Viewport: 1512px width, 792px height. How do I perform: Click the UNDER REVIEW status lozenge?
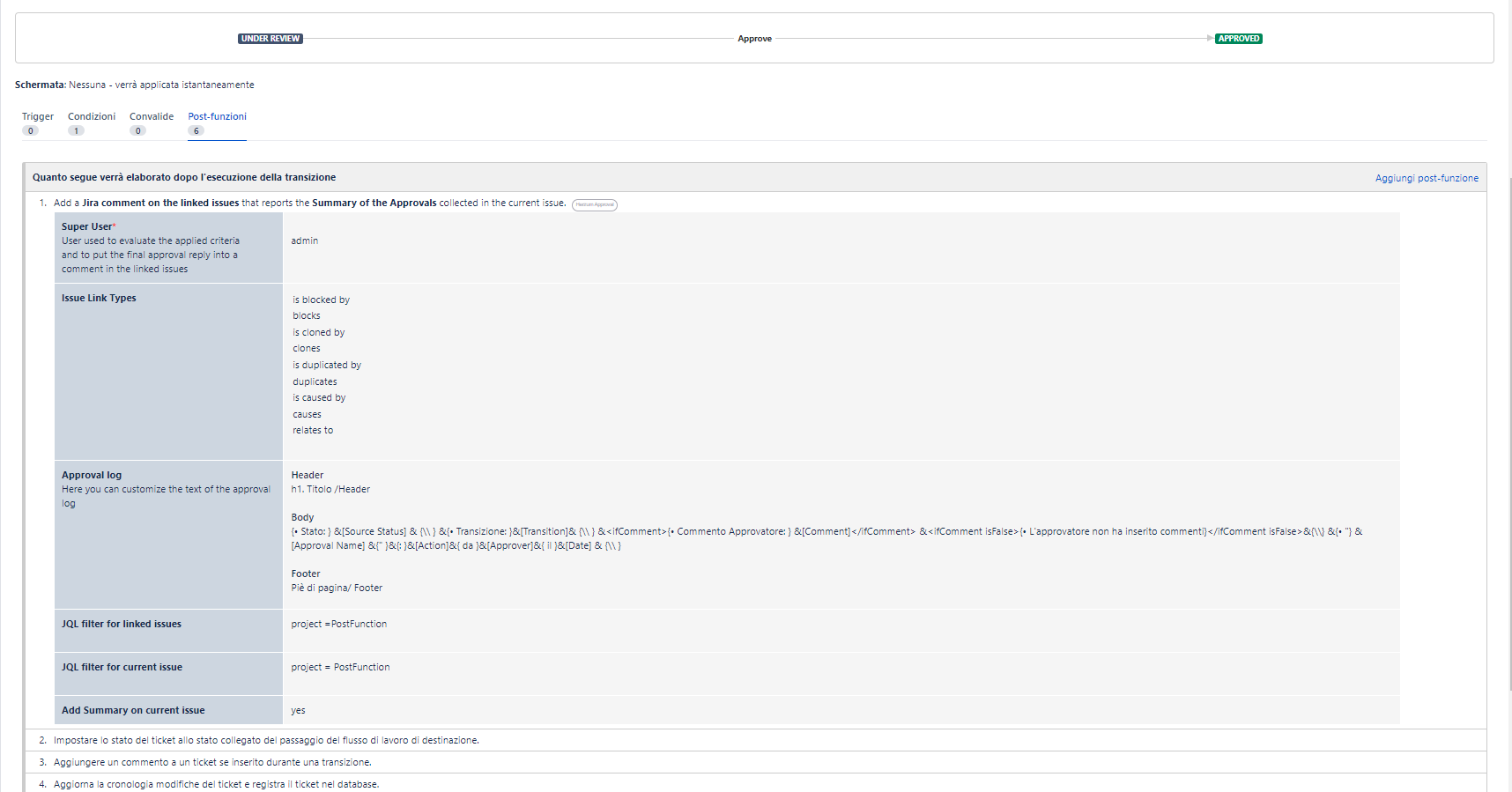tap(270, 39)
